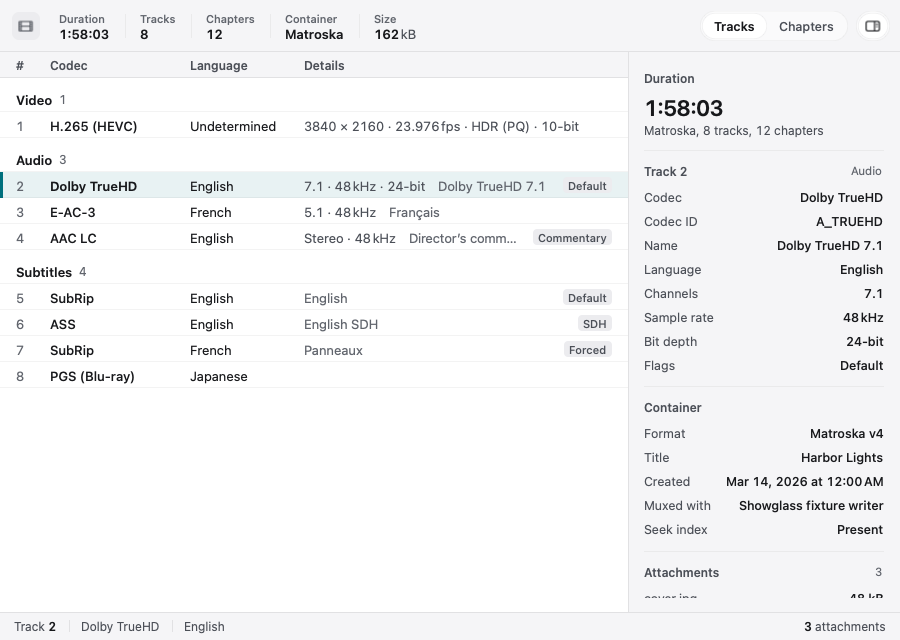Viewport: 900px width, 640px height.
Task: Switch to the Tracks tab
Action: 734,26
